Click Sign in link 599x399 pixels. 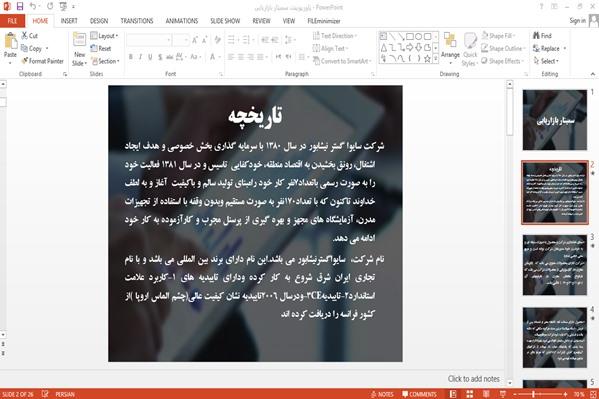pos(577,21)
